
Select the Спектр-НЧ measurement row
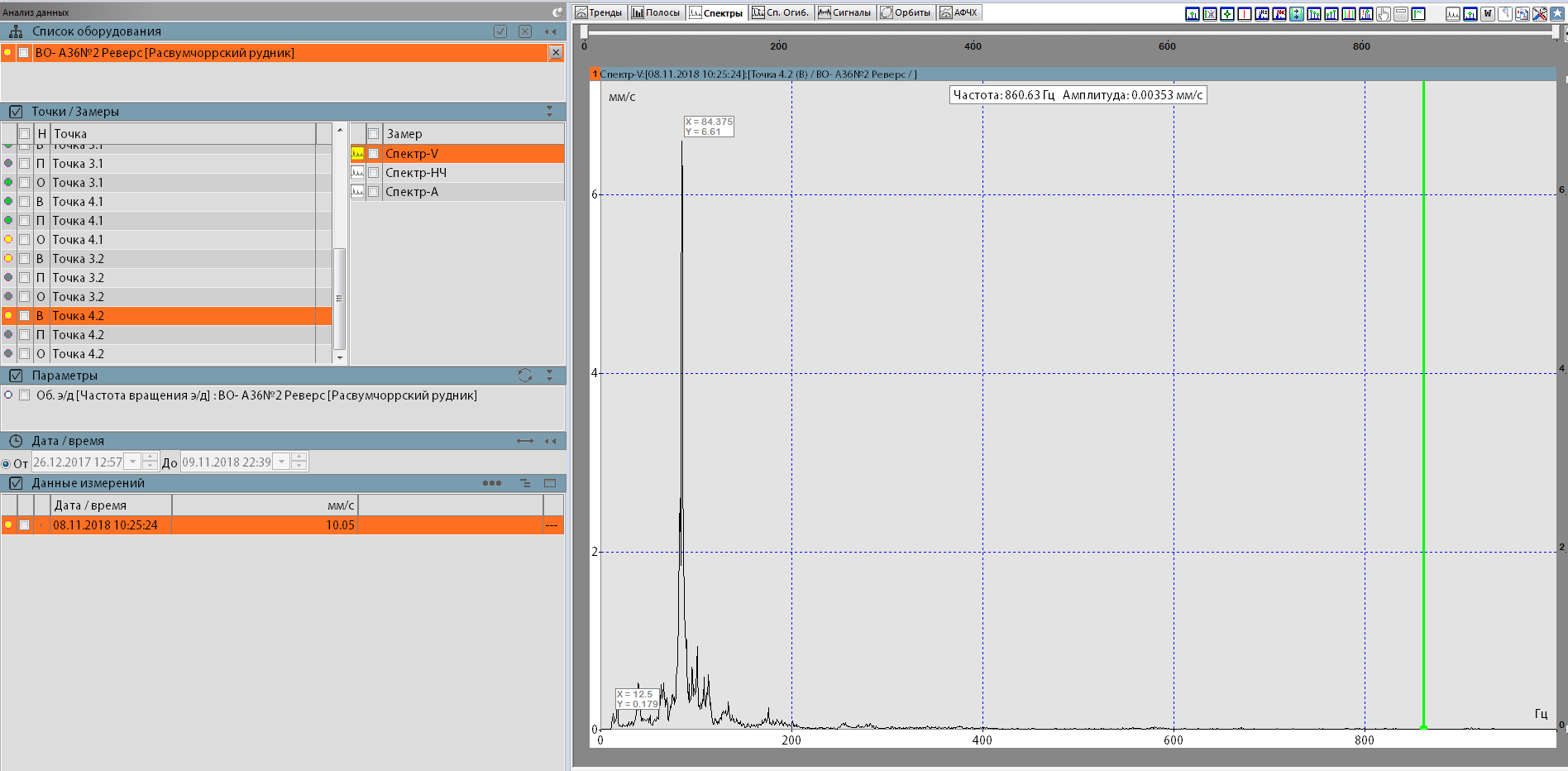[x=457, y=173]
